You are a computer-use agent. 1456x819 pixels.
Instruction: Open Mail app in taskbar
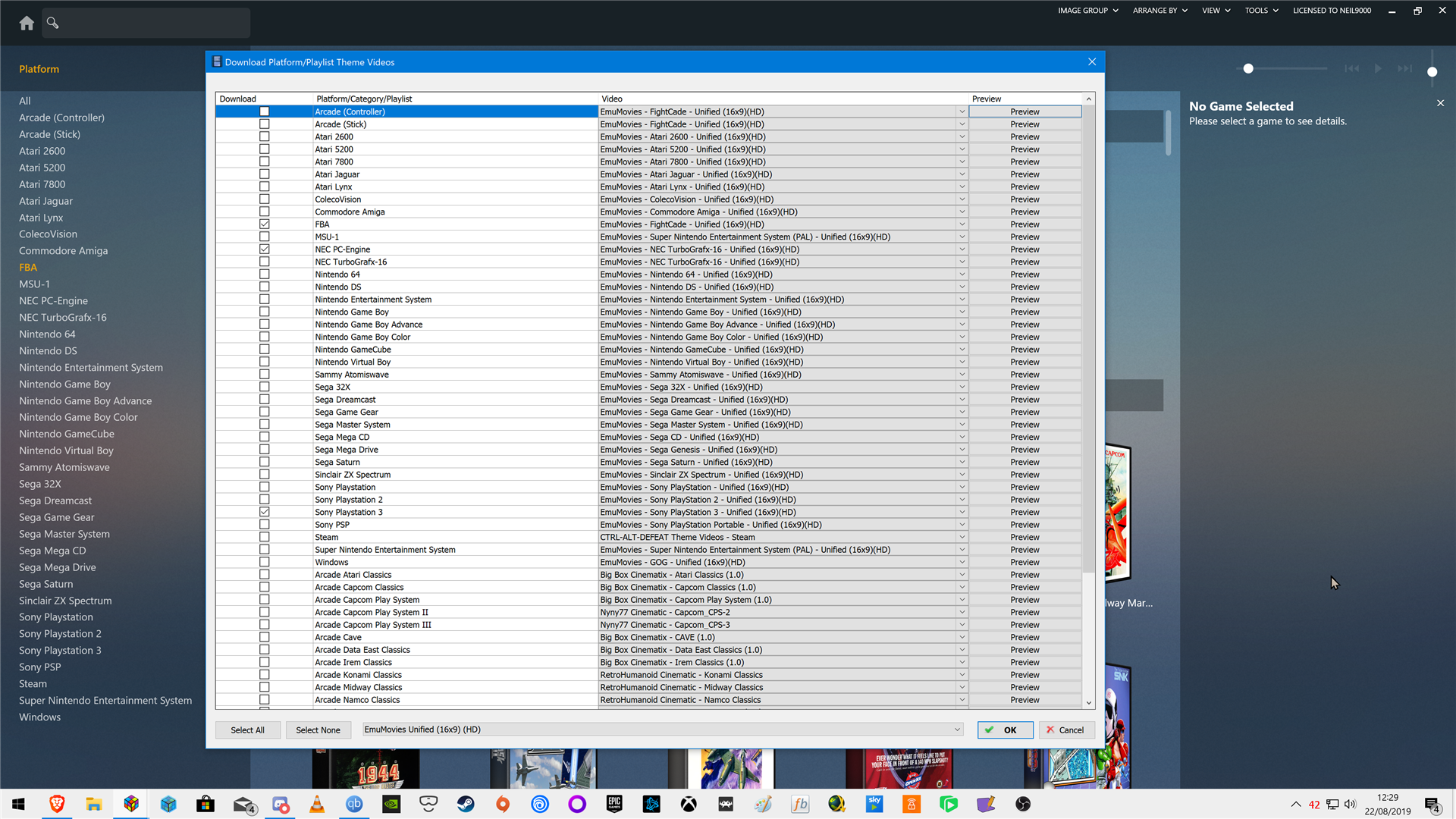pyautogui.click(x=243, y=804)
